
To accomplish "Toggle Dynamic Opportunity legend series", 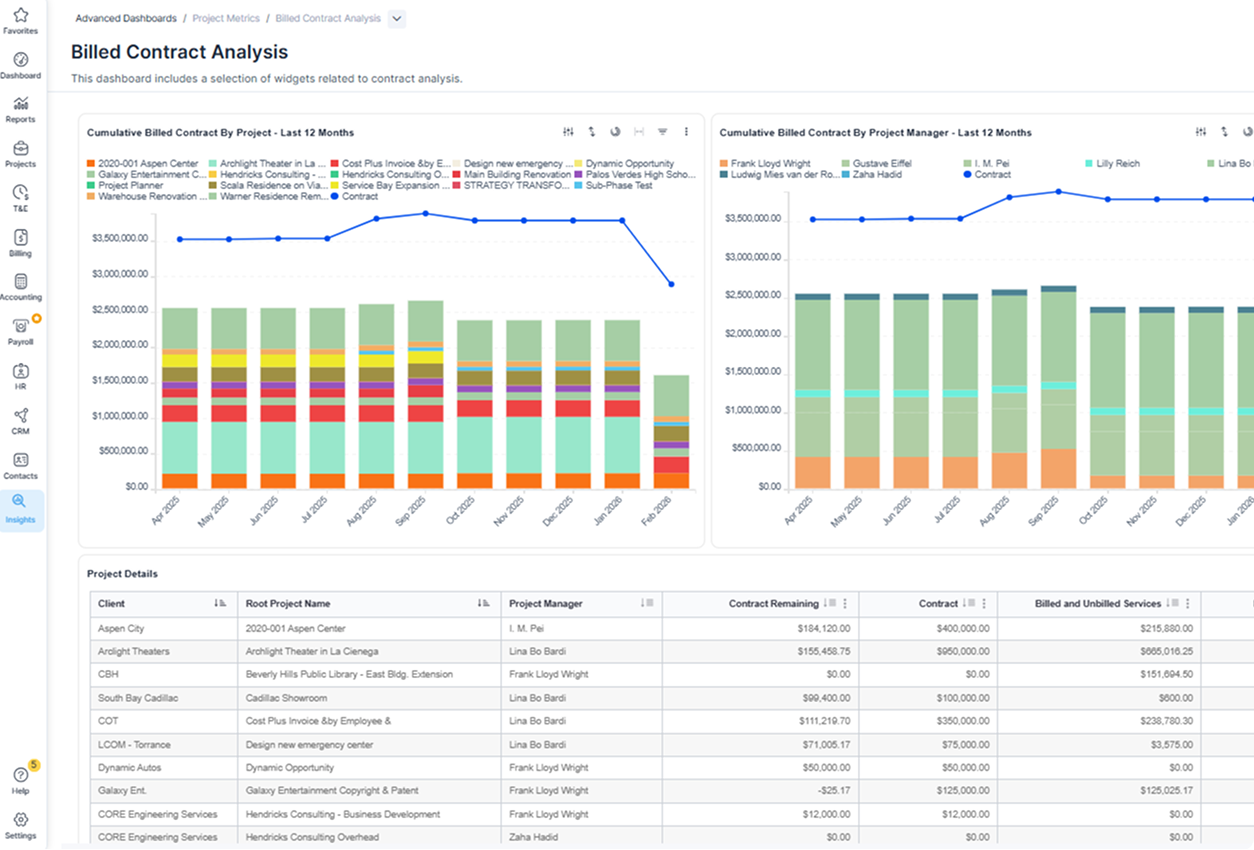I will (x=624, y=163).
